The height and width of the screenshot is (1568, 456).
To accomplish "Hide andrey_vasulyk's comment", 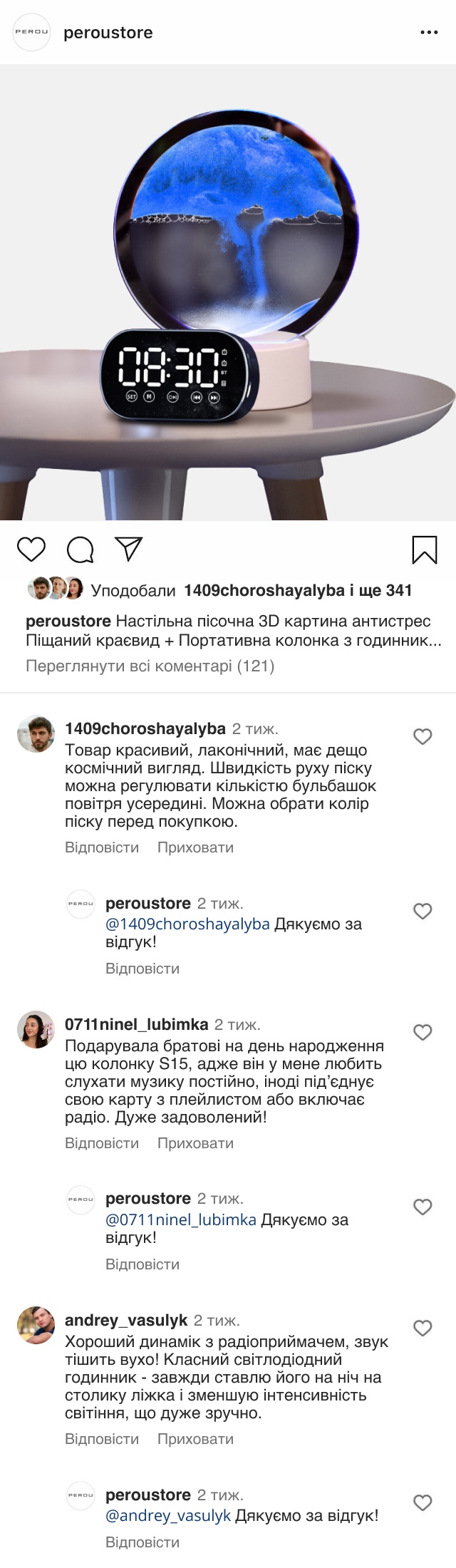I will pyautogui.click(x=195, y=1439).
